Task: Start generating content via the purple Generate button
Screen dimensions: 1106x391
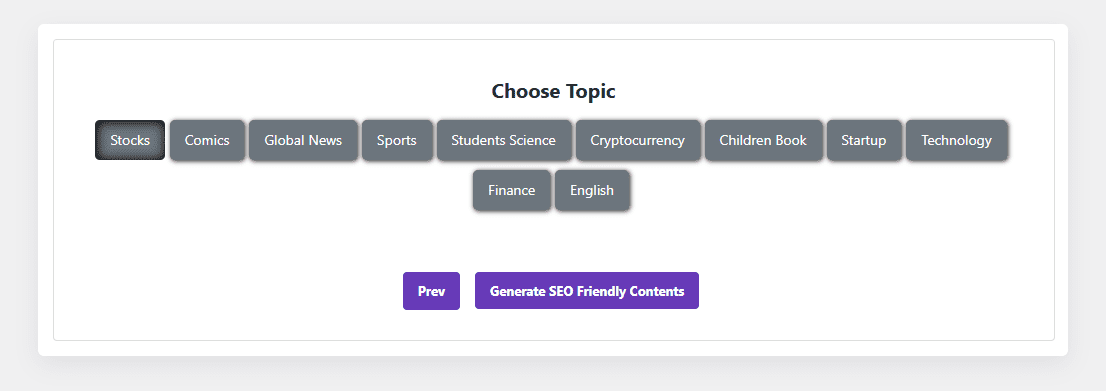Action: click(x=587, y=291)
